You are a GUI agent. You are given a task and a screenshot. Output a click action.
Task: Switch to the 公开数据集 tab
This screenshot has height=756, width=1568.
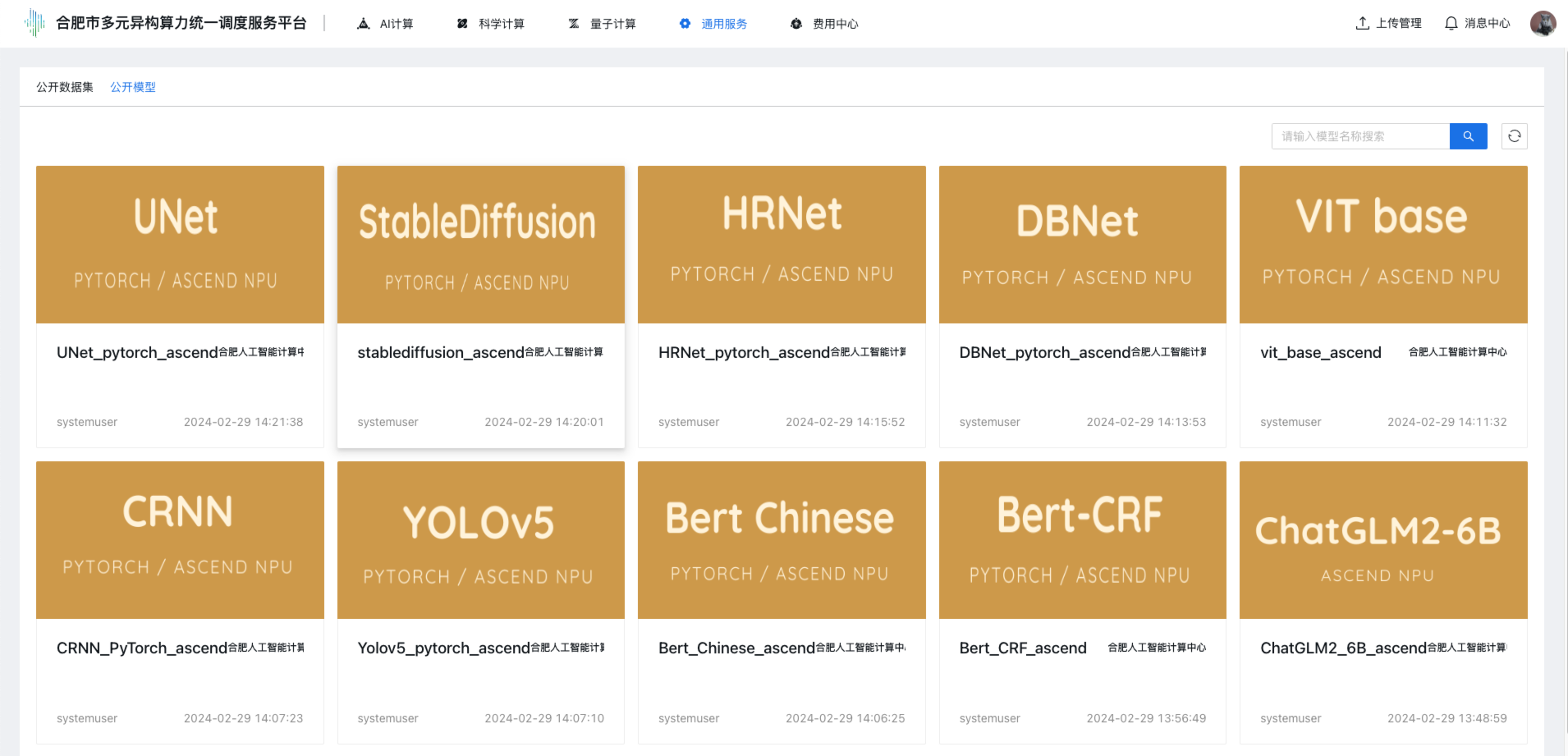pos(65,87)
